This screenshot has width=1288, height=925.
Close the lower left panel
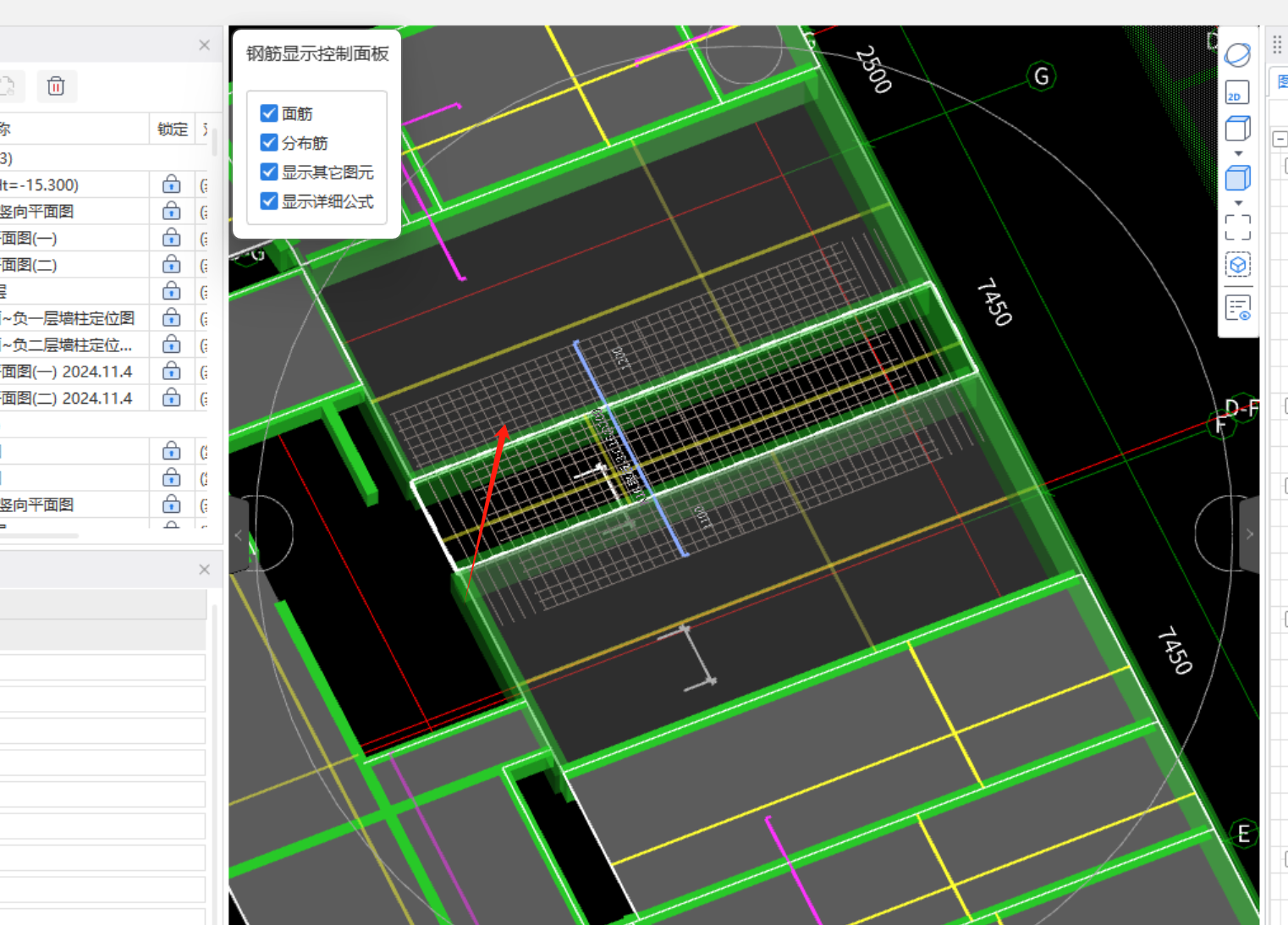tap(204, 570)
